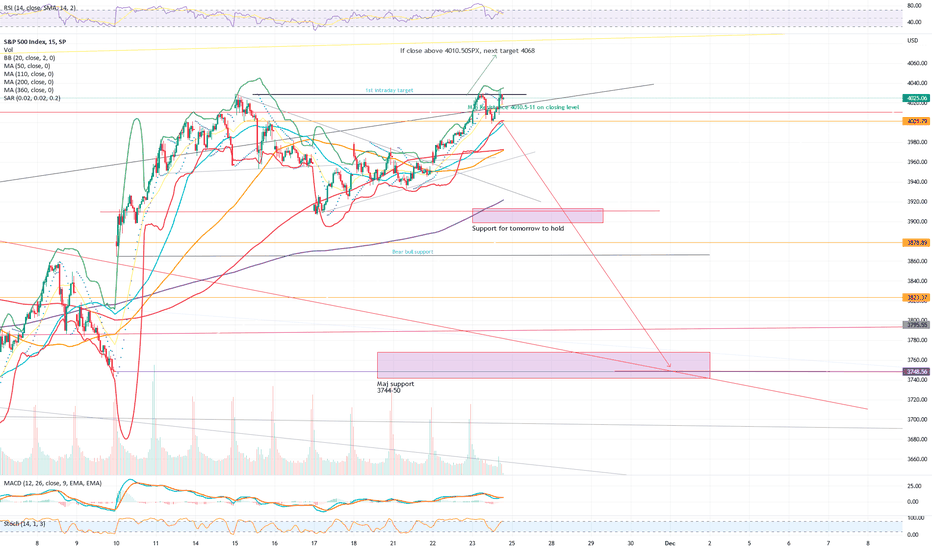Select the RSI (14, close, SMA, 14, 2) indicator label
Screen dimensions: 932x550
40,8
